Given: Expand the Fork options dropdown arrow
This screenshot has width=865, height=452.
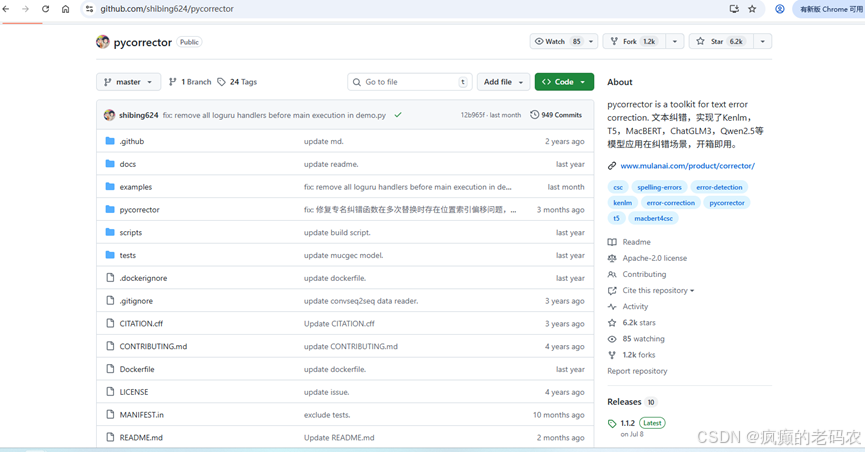Looking at the screenshot, I should [x=675, y=41].
